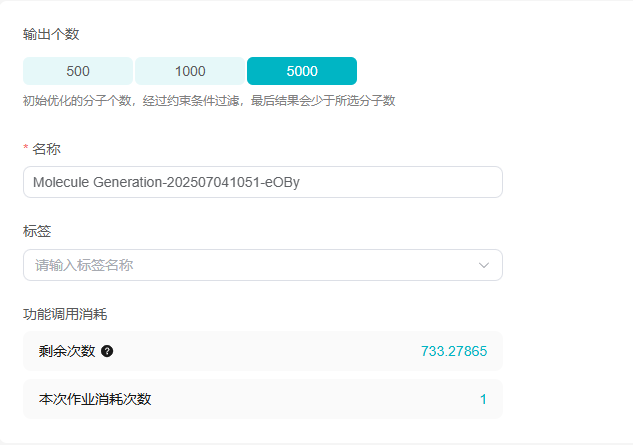The height and width of the screenshot is (445, 633).
Task: Click the 功能调用消耗 section heading
Action: [x=65, y=314]
